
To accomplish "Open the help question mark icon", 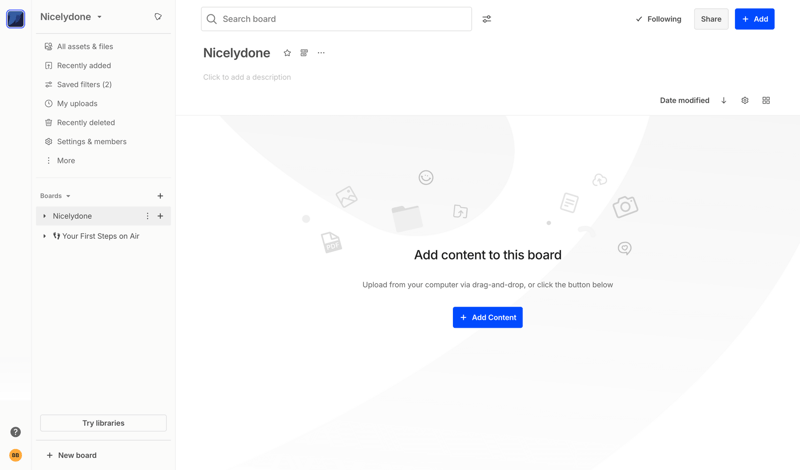I will coord(15,432).
